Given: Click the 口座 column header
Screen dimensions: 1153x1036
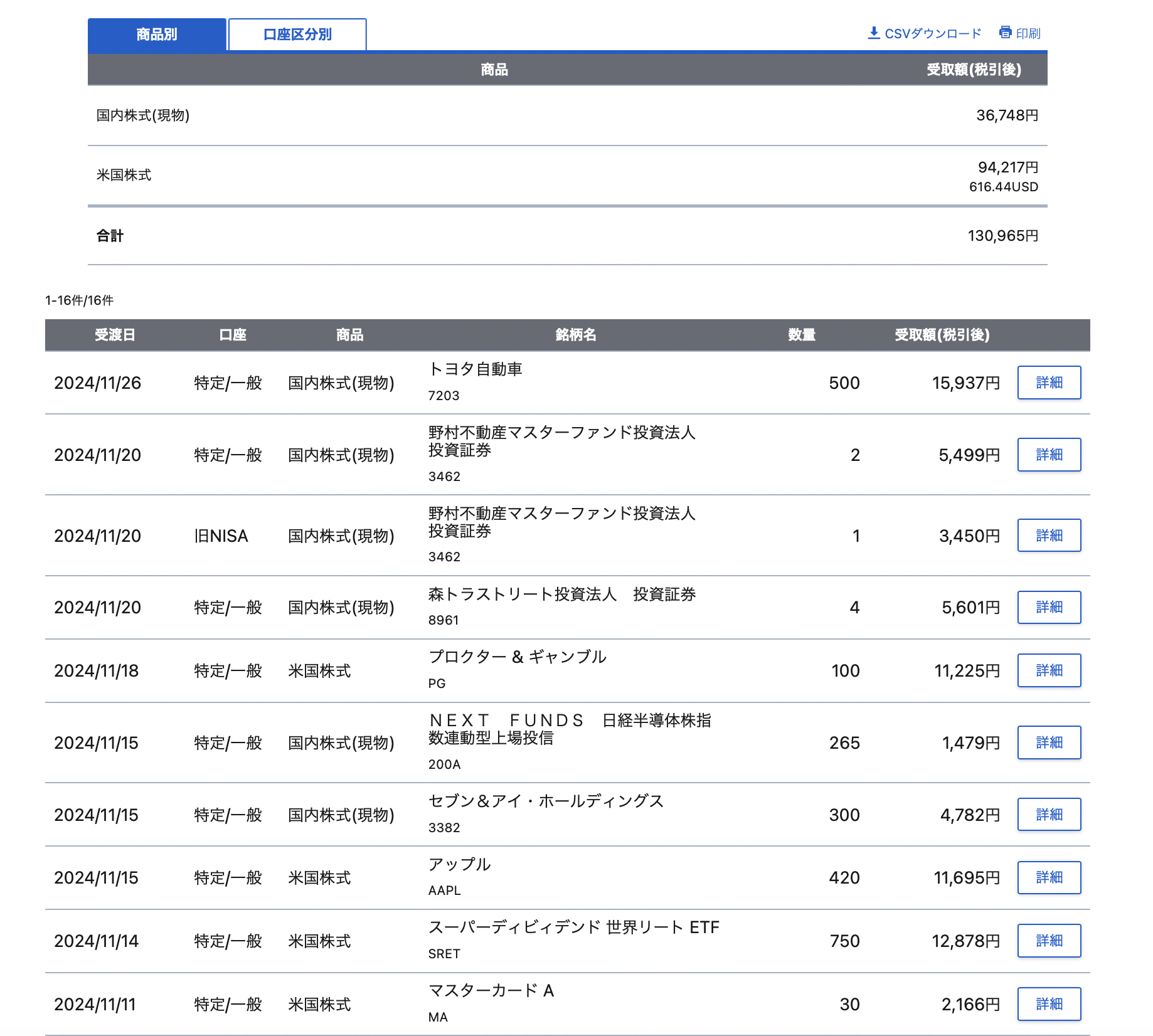Looking at the screenshot, I should [x=233, y=335].
